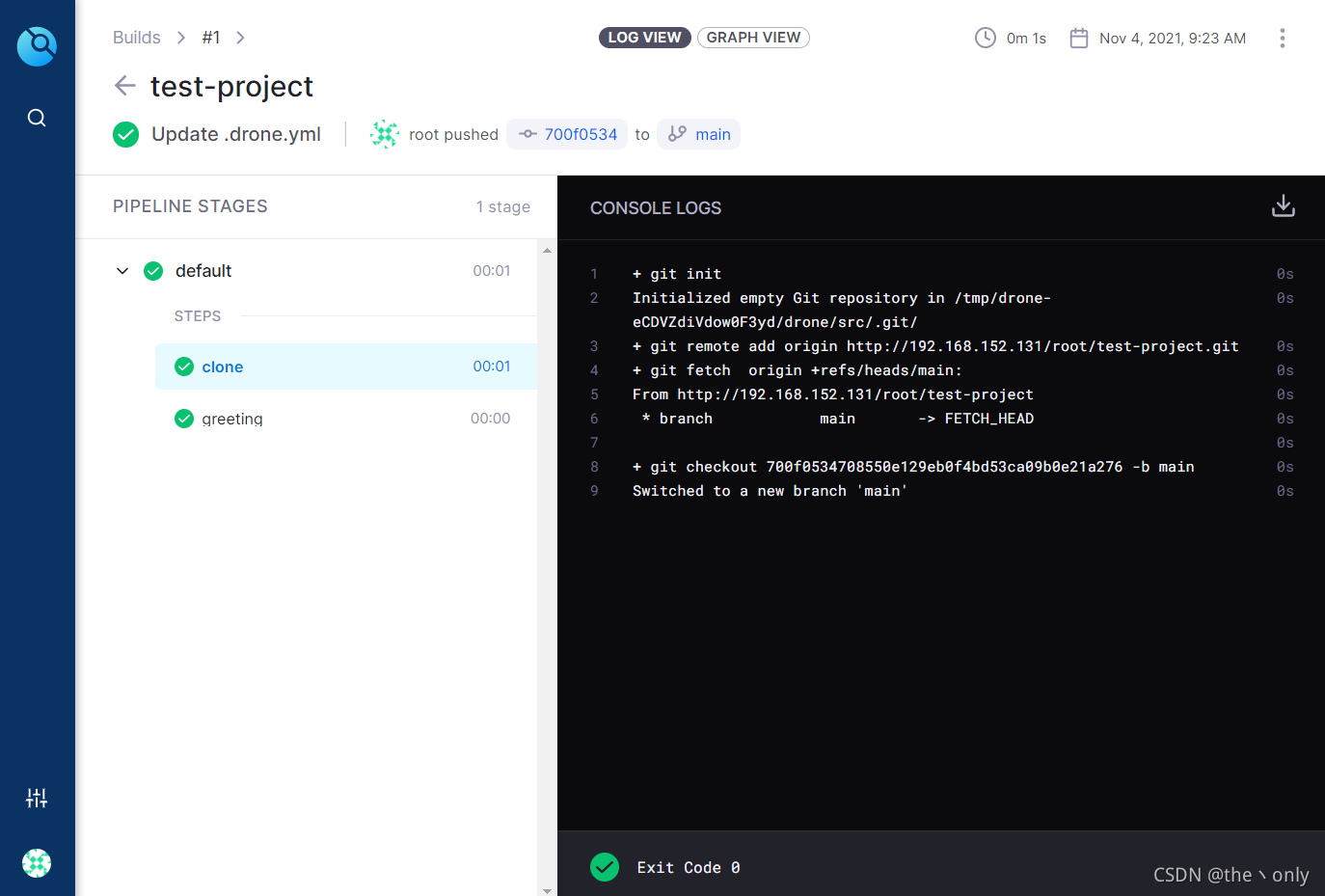View the main branch link
The height and width of the screenshot is (896, 1325).
coord(712,134)
